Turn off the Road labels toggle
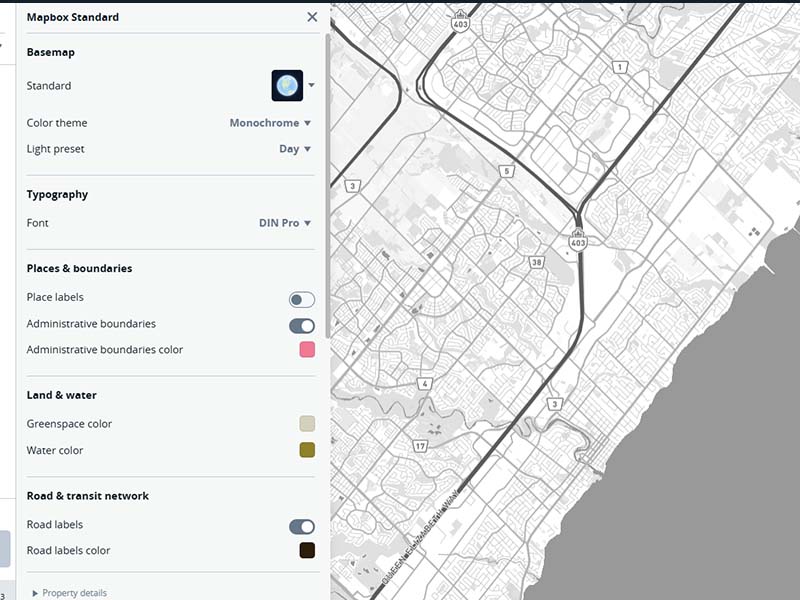This screenshot has height=600, width=800. pos(303,524)
